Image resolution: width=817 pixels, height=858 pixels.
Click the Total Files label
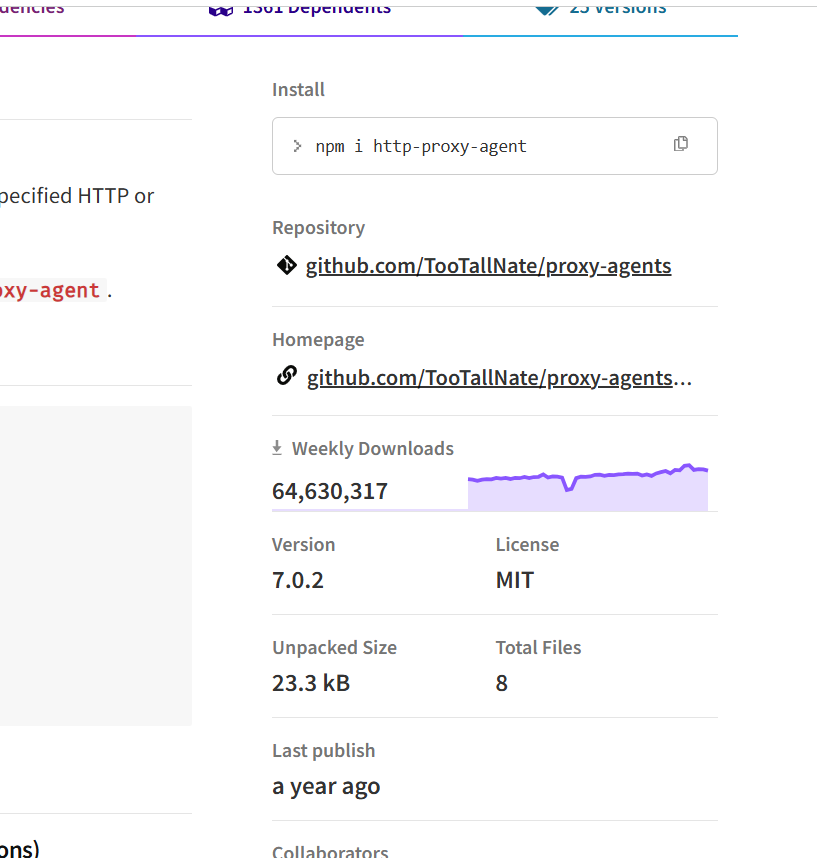tap(538, 647)
